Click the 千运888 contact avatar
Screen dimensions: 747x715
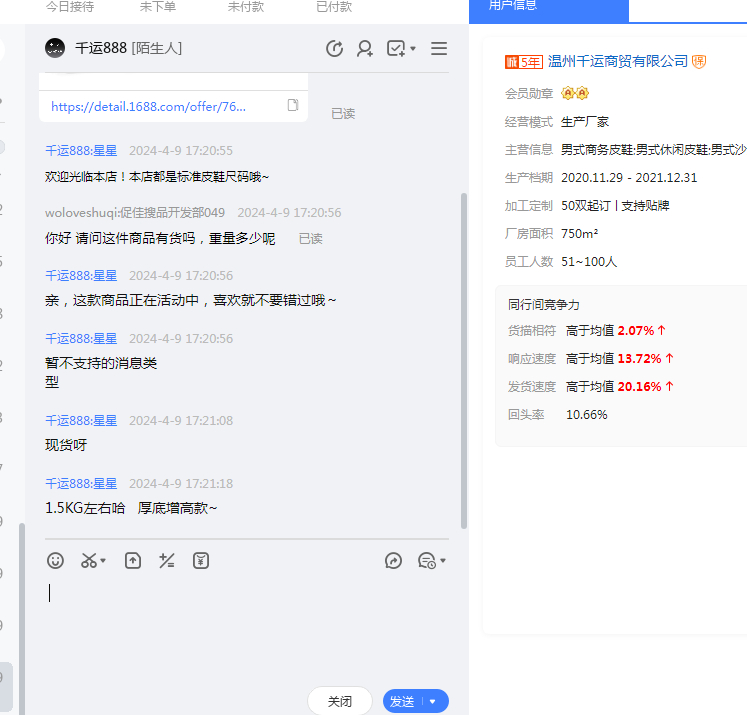pyautogui.click(x=56, y=48)
